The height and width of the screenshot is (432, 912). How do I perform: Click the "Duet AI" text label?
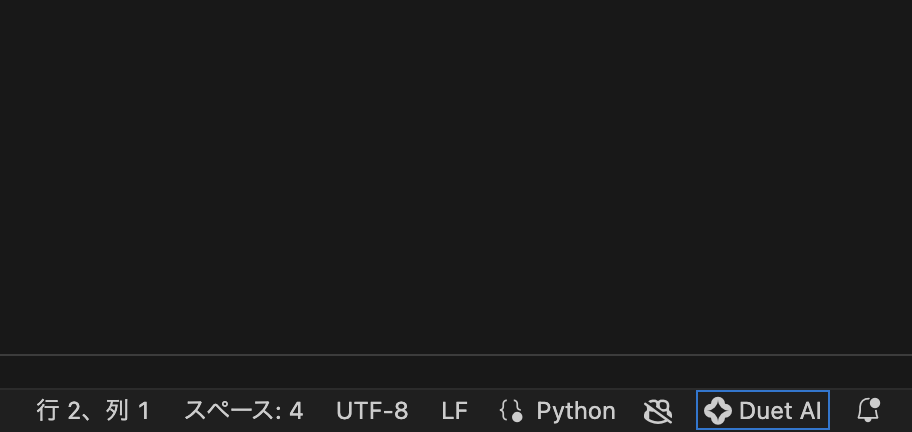click(x=780, y=411)
